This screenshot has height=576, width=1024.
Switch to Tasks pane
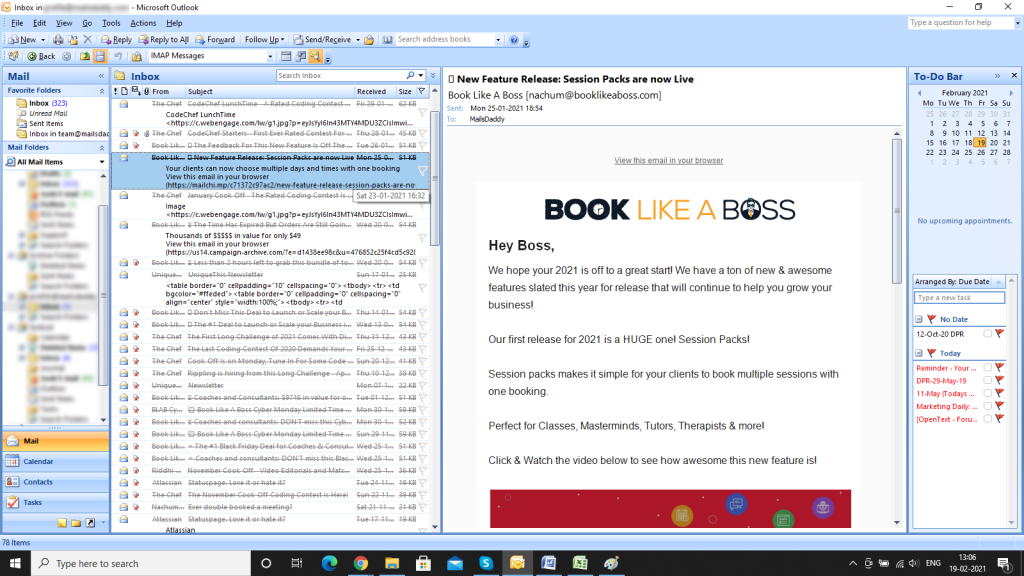pos(56,502)
